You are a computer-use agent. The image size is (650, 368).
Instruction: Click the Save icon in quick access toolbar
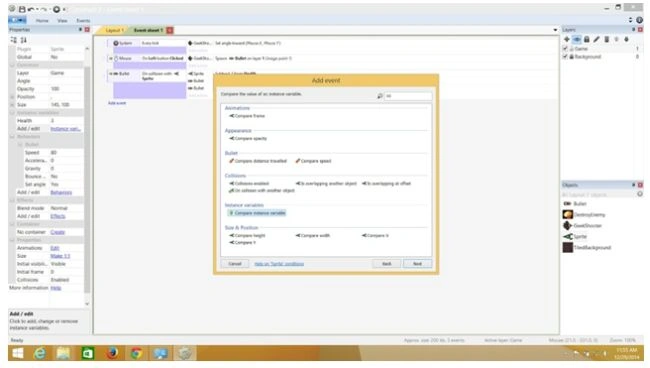tap(22, 9)
